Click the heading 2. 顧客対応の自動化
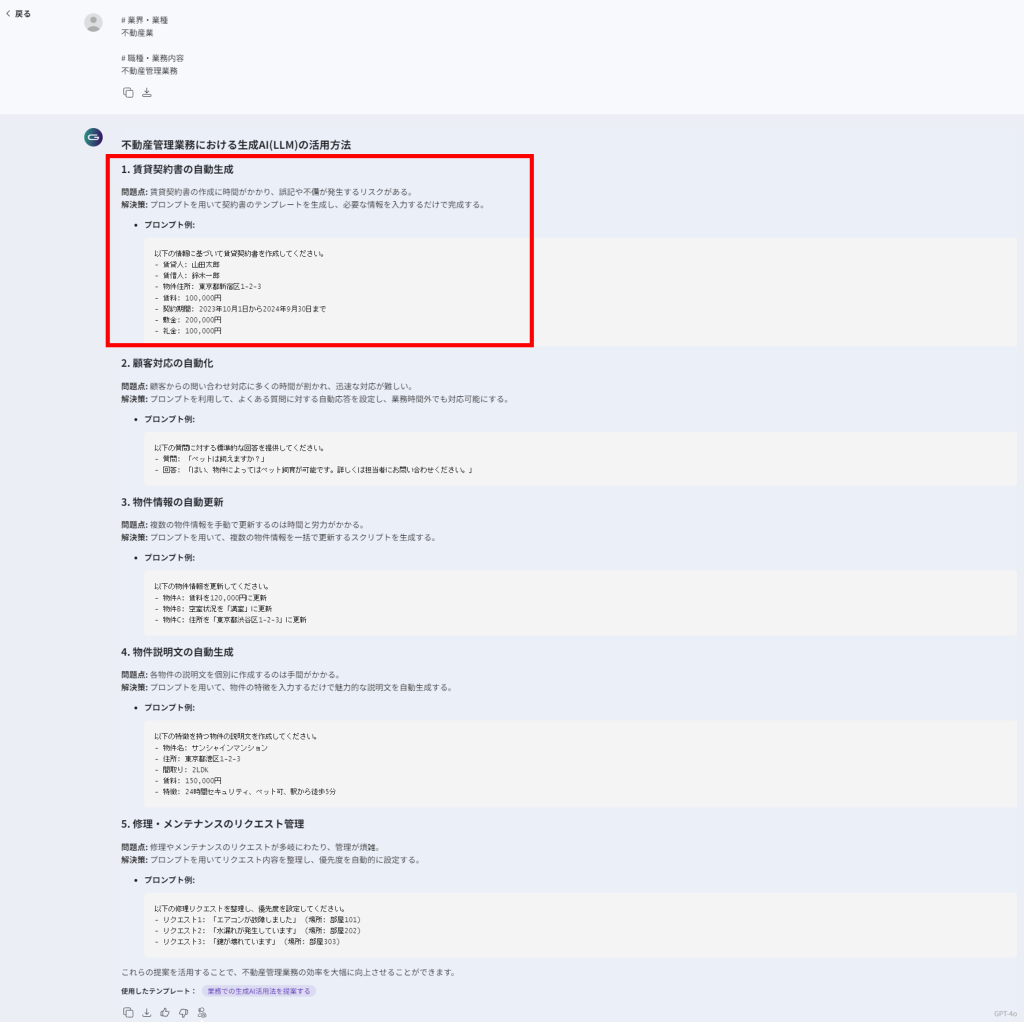This screenshot has height=1022, width=1024. (x=167, y=363)
